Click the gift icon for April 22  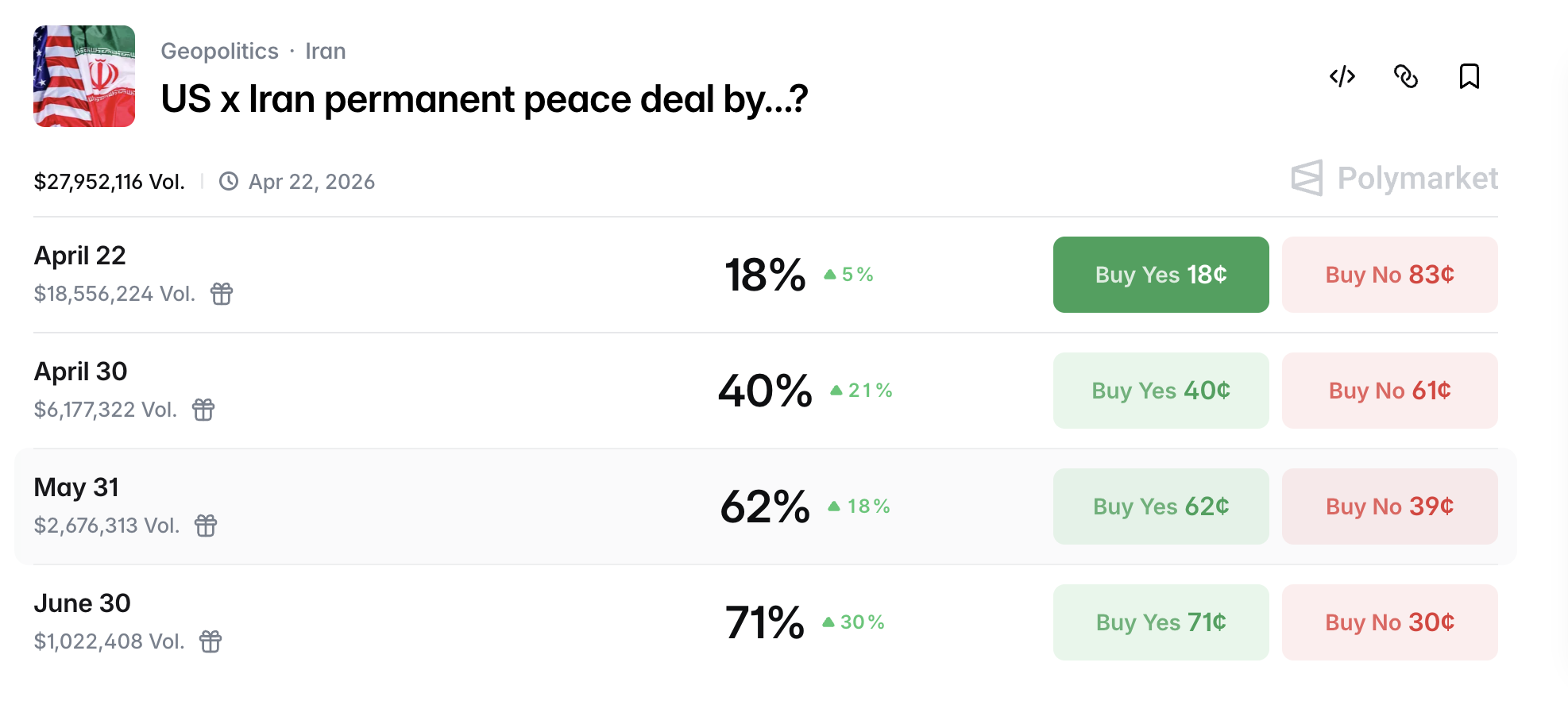point(222,294)
